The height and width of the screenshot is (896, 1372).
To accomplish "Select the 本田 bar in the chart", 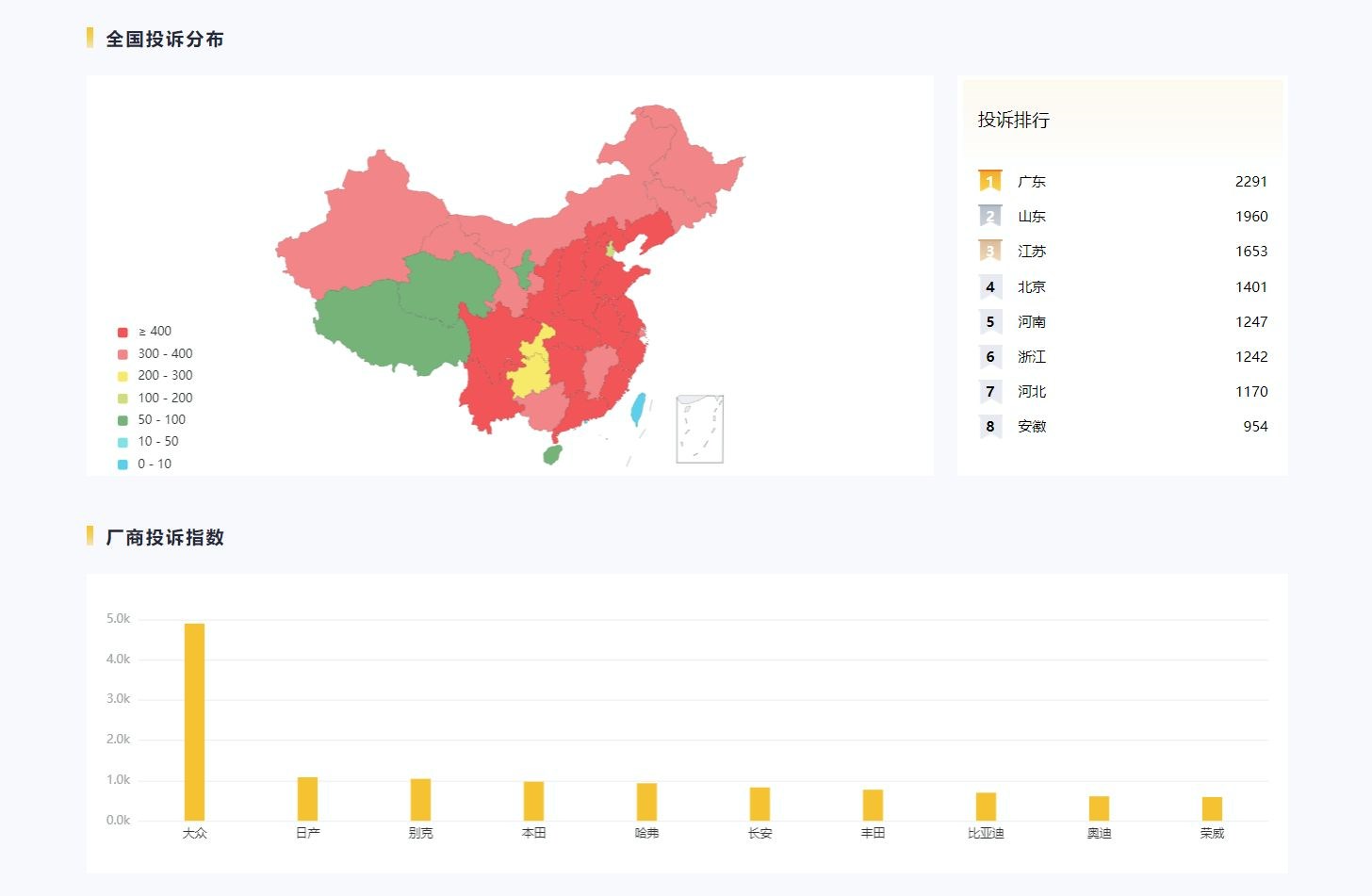I will [533, 801].
